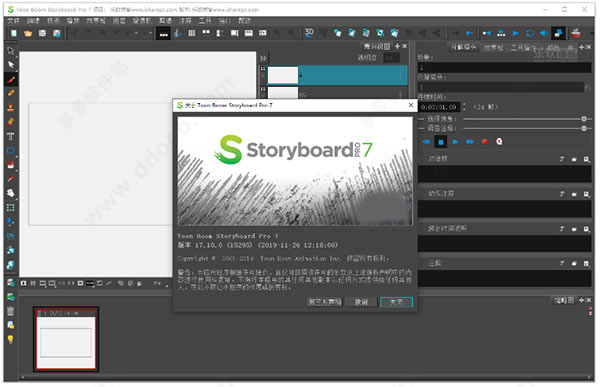Image resolution: width=600 pixels, height=387 pixels.
Task: Click the Save icon in toolbar
Action: (42, 33)
